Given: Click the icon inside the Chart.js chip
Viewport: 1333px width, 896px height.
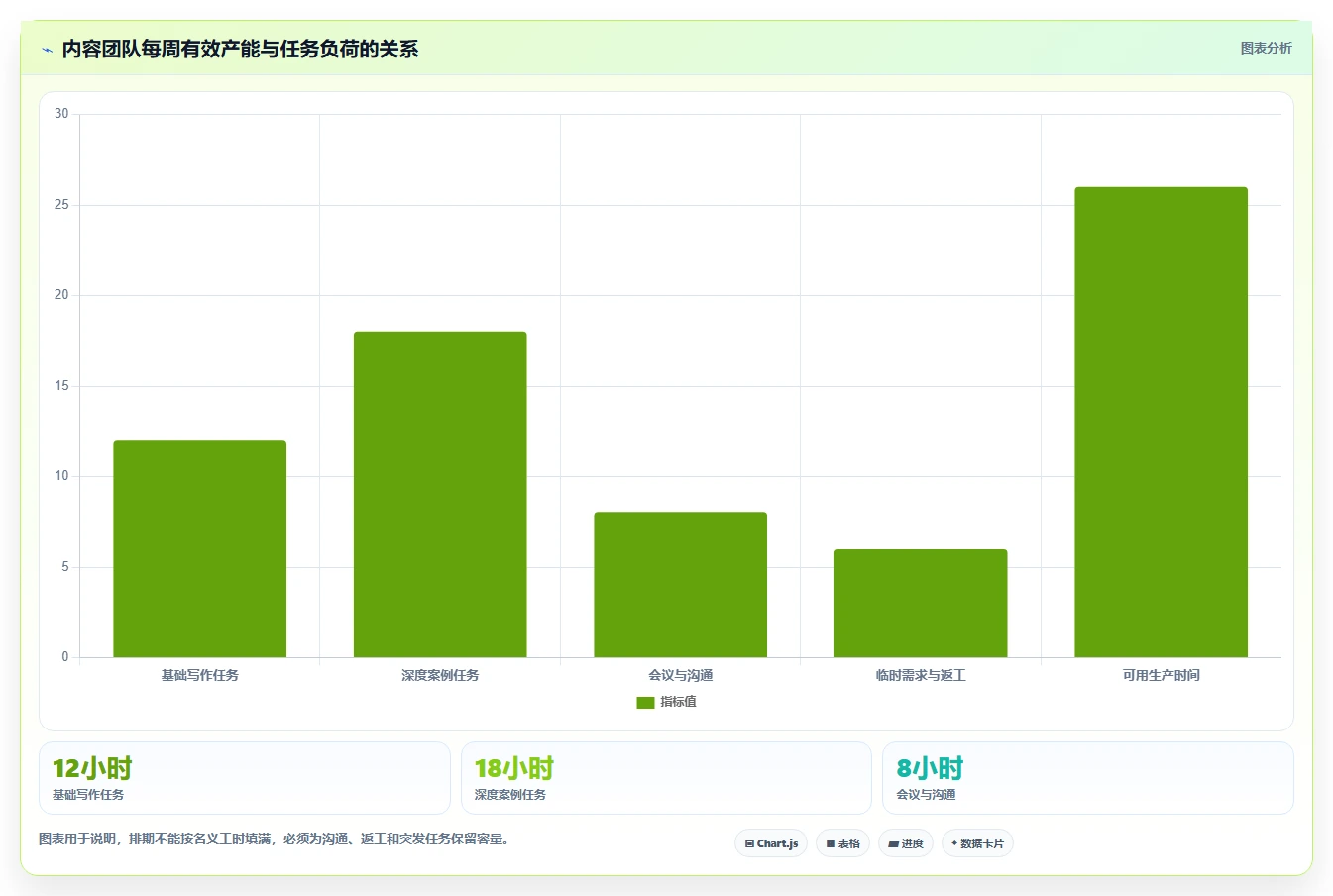Looking at the screenshot, I should pyautogui.click(x=749, y=844).
